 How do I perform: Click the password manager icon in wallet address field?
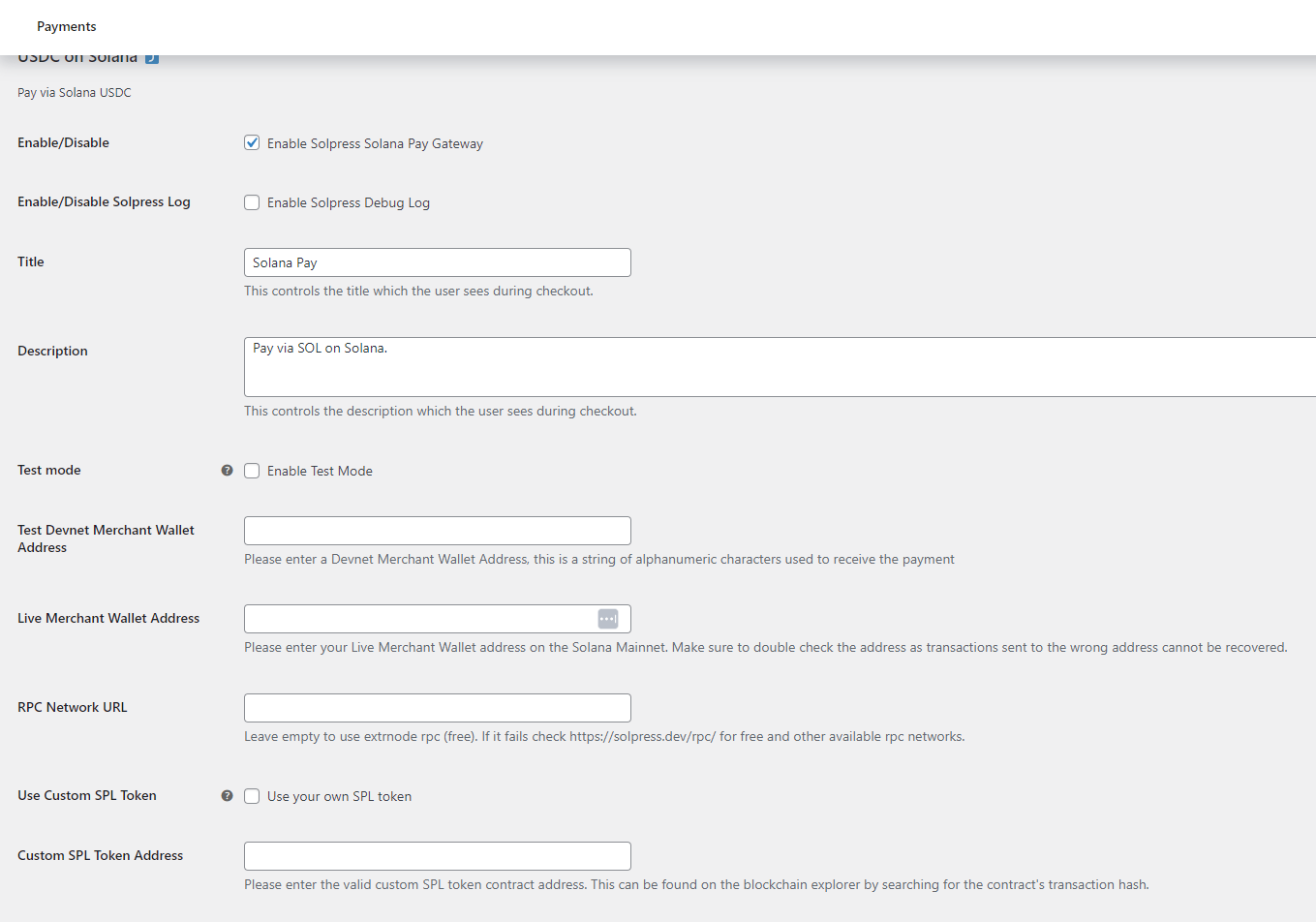pyautogui.click(x=608, y=618)
